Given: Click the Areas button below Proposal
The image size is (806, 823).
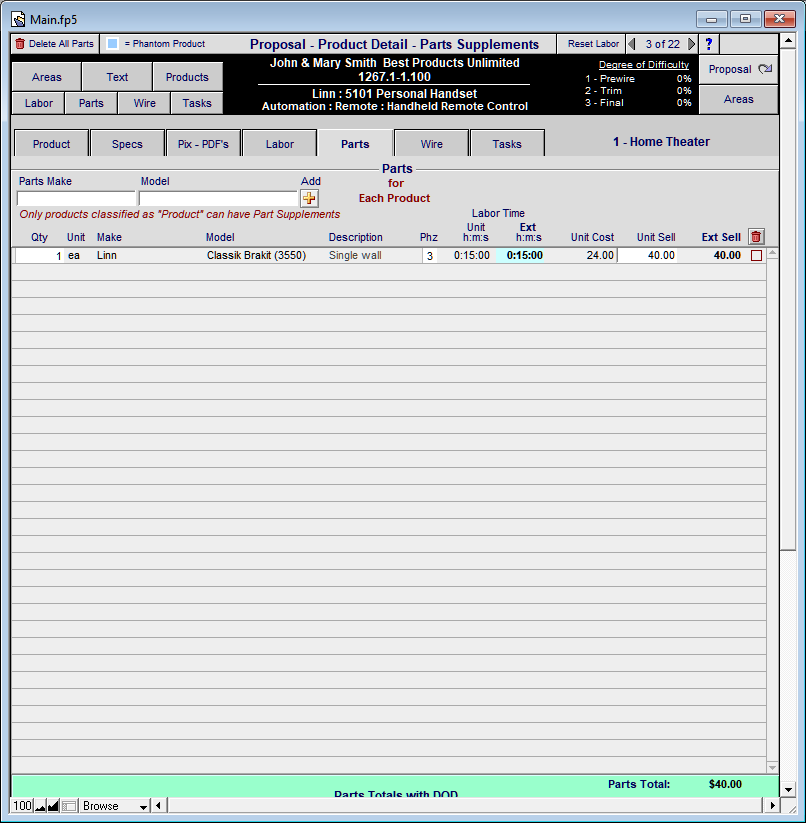Looking at the screenshot, I should point(738,99).
